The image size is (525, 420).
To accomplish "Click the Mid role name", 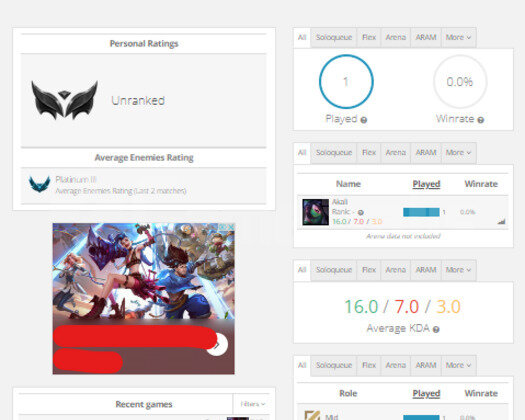I will (x=331, y=417).
